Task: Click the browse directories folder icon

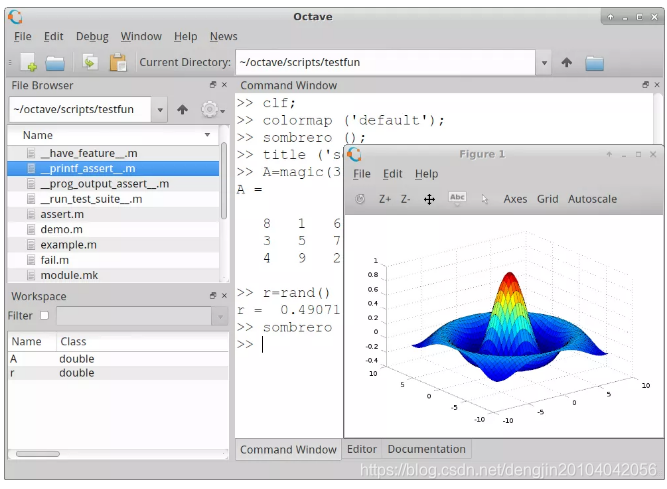Action: [595, 63]
